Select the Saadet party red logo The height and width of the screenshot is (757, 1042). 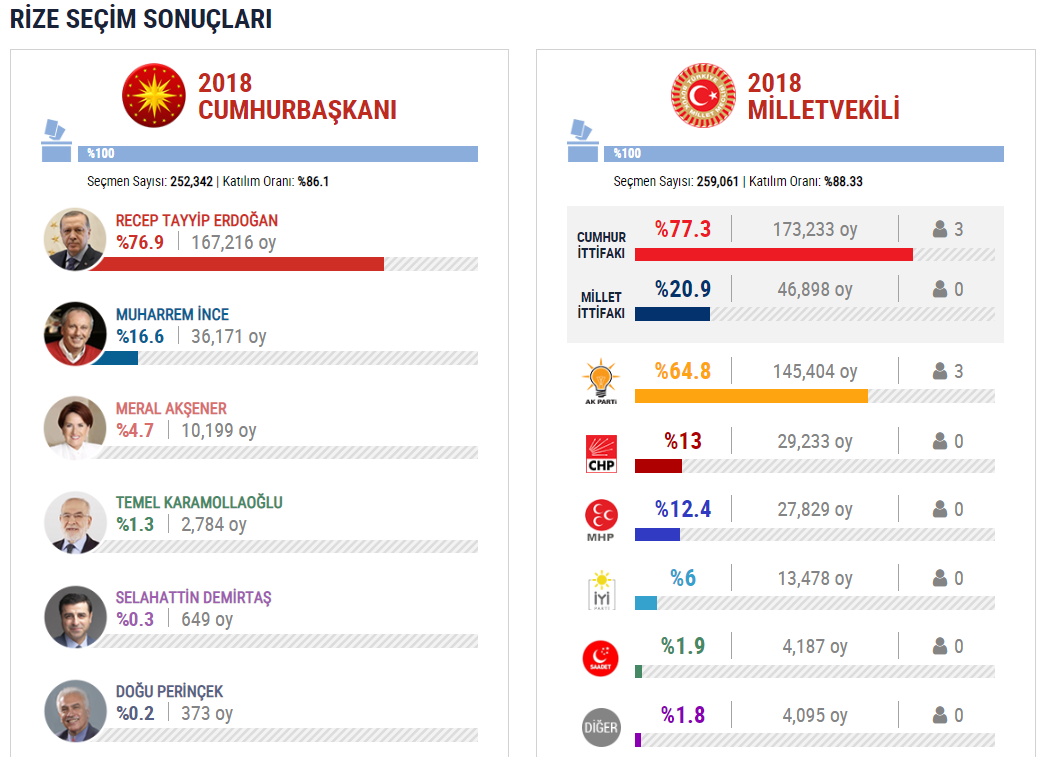[601, 659]
